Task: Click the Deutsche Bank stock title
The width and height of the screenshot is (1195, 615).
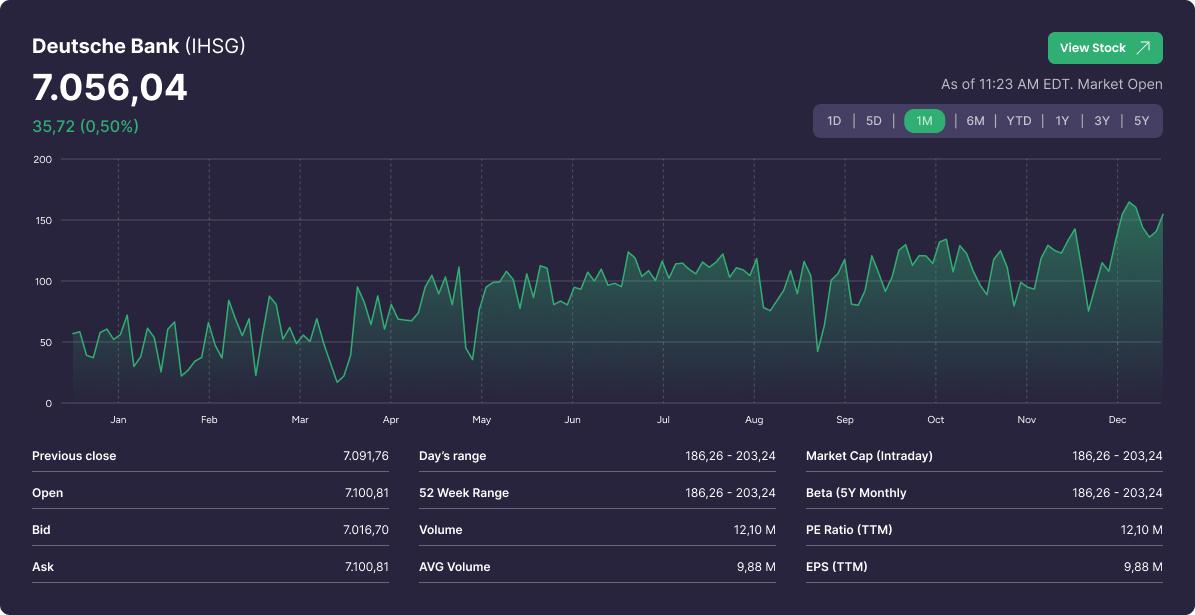Action: click(138, 46)
